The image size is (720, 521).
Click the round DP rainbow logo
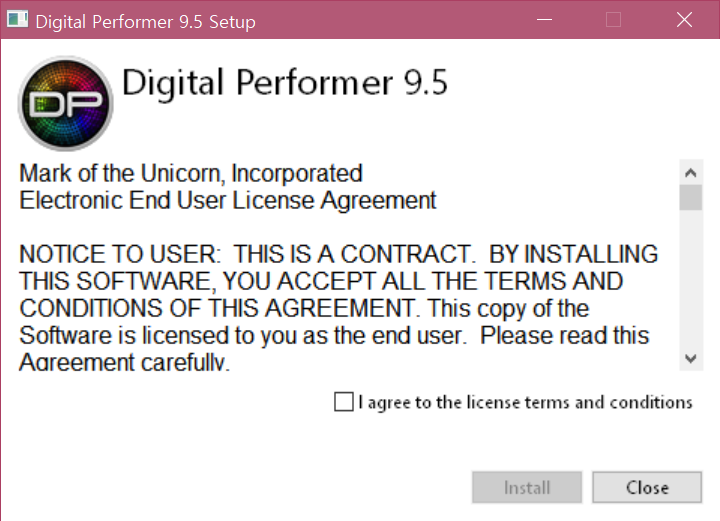click(66, 103)
